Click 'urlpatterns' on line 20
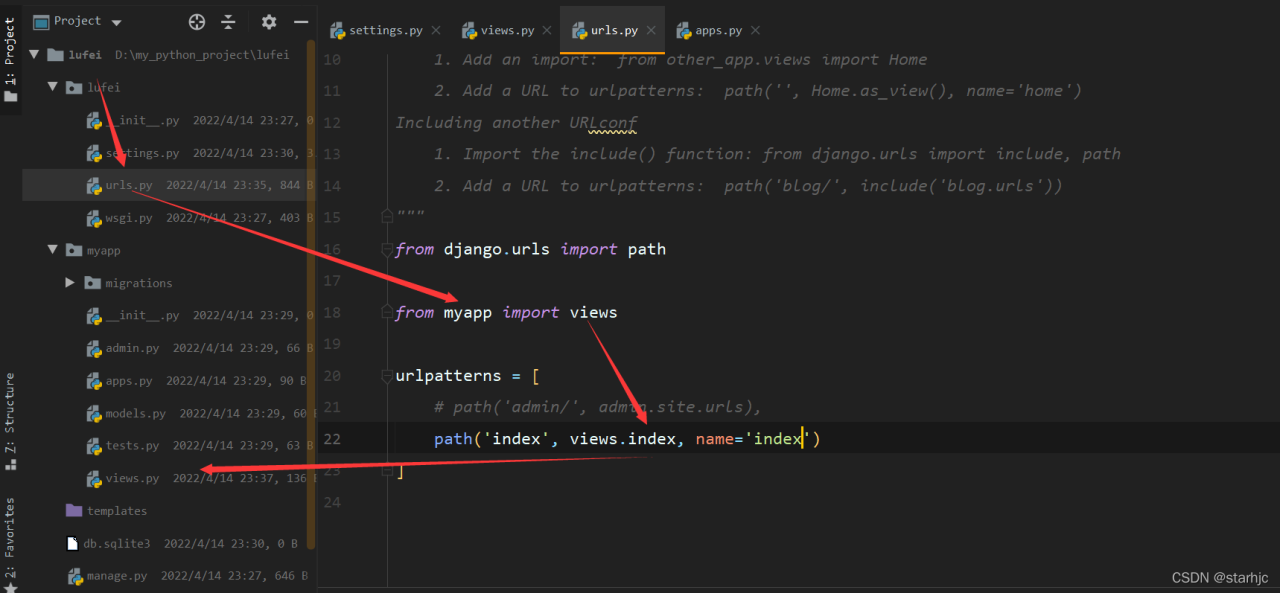The height and width of the screenshot is (593, 1280). 449,376
